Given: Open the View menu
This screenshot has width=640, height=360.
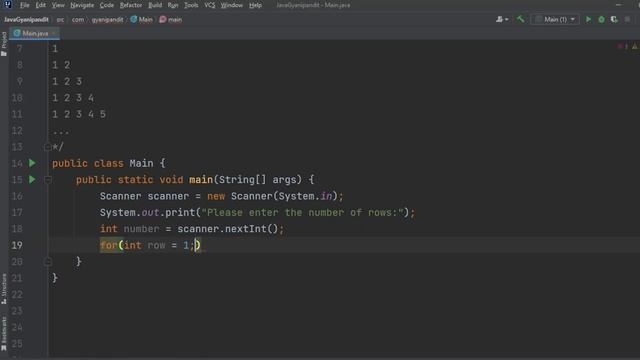Looking at the screenshot, I should [x=58, y=5].
